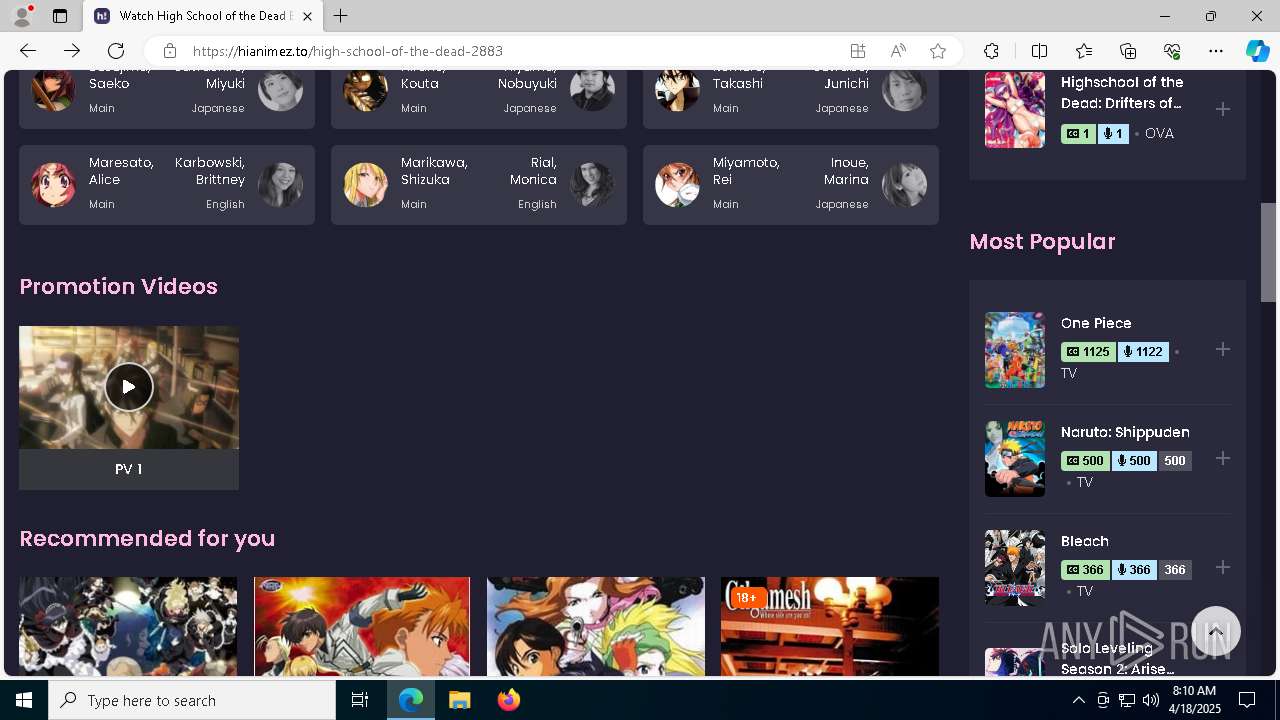The height and width of the screenshot is (720, 1280).
Task: Open Windows Start menu
Action: [x=24, y=700]
